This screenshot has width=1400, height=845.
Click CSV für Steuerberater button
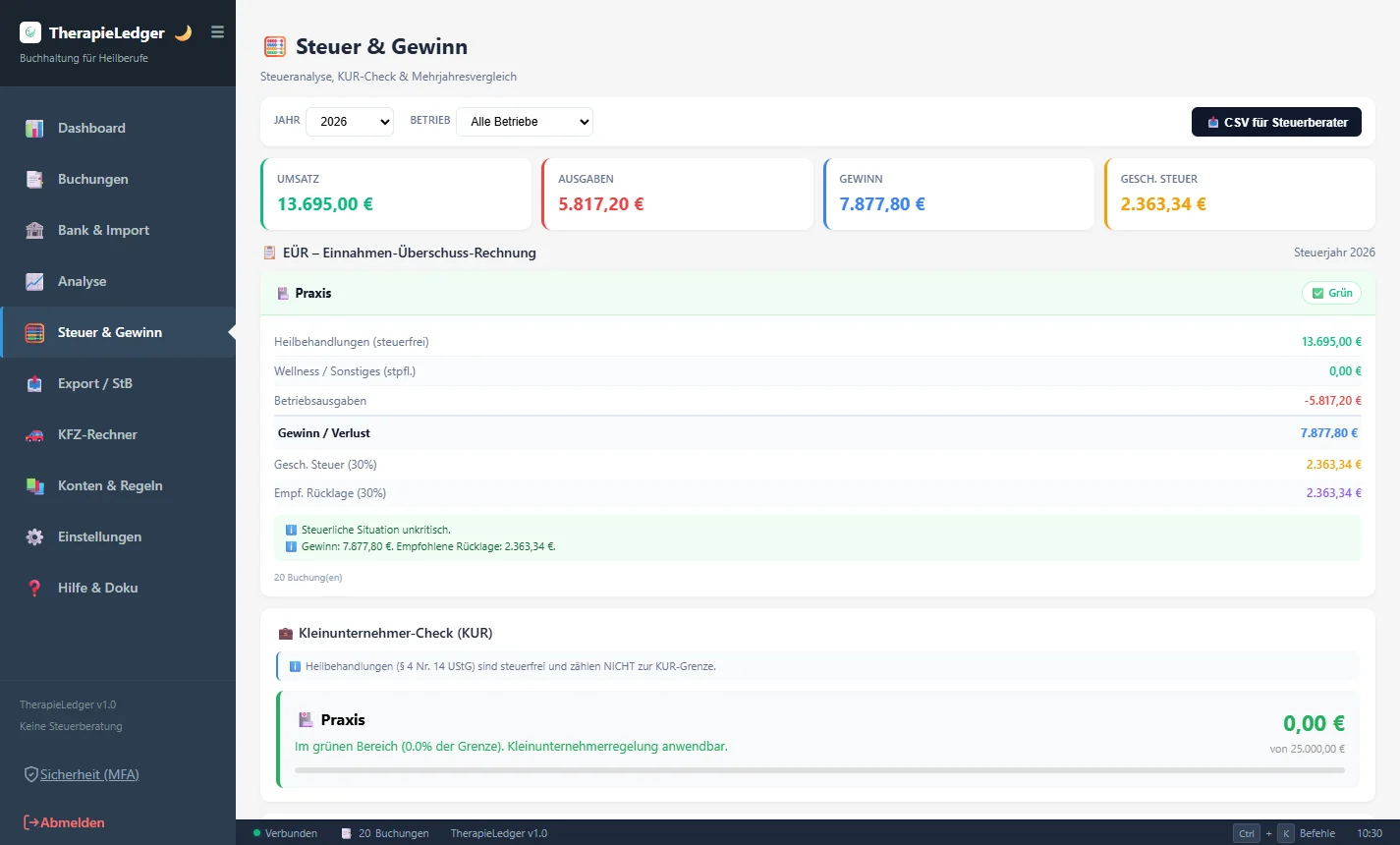pyautogui.click(x=1276, y=122)
